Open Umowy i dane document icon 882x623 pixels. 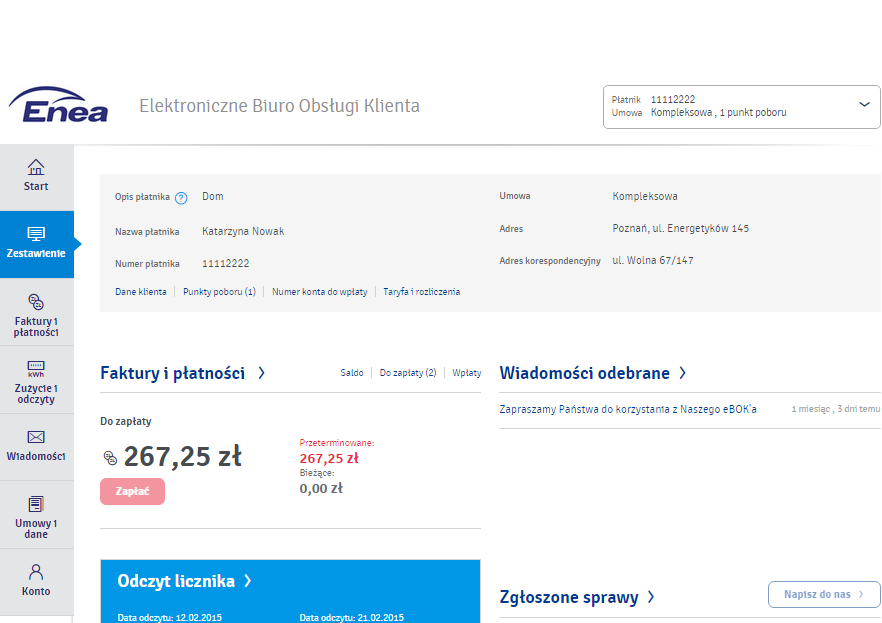(x=36, y=504)
